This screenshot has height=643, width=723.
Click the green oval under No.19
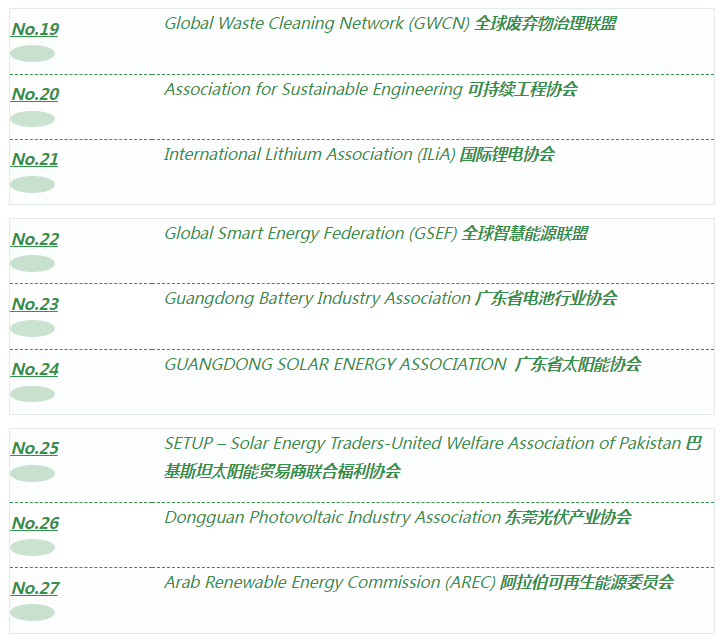[32, 54]
